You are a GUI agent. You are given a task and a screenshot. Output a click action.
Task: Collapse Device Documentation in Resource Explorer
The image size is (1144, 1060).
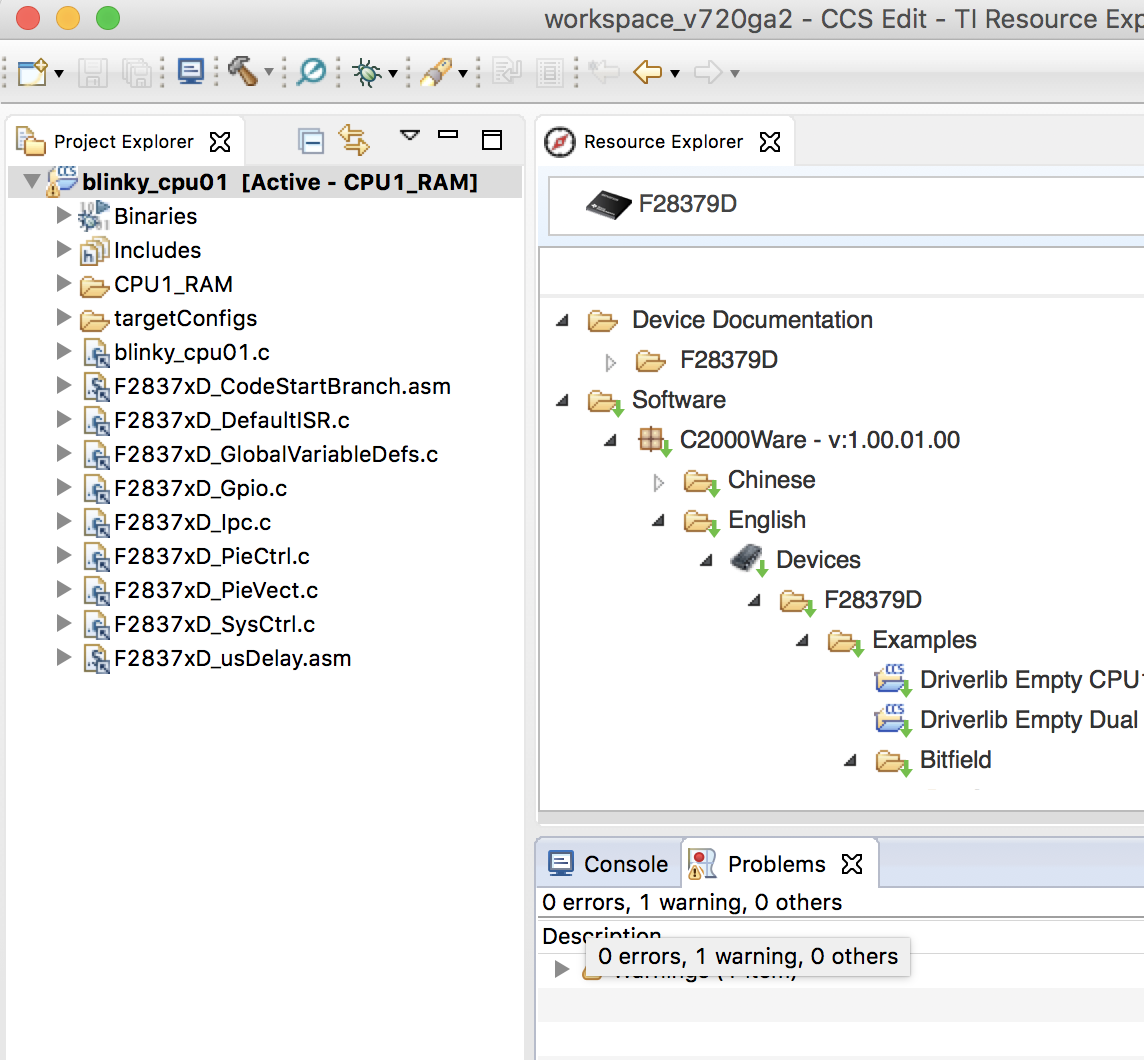[x=562, y=320]
